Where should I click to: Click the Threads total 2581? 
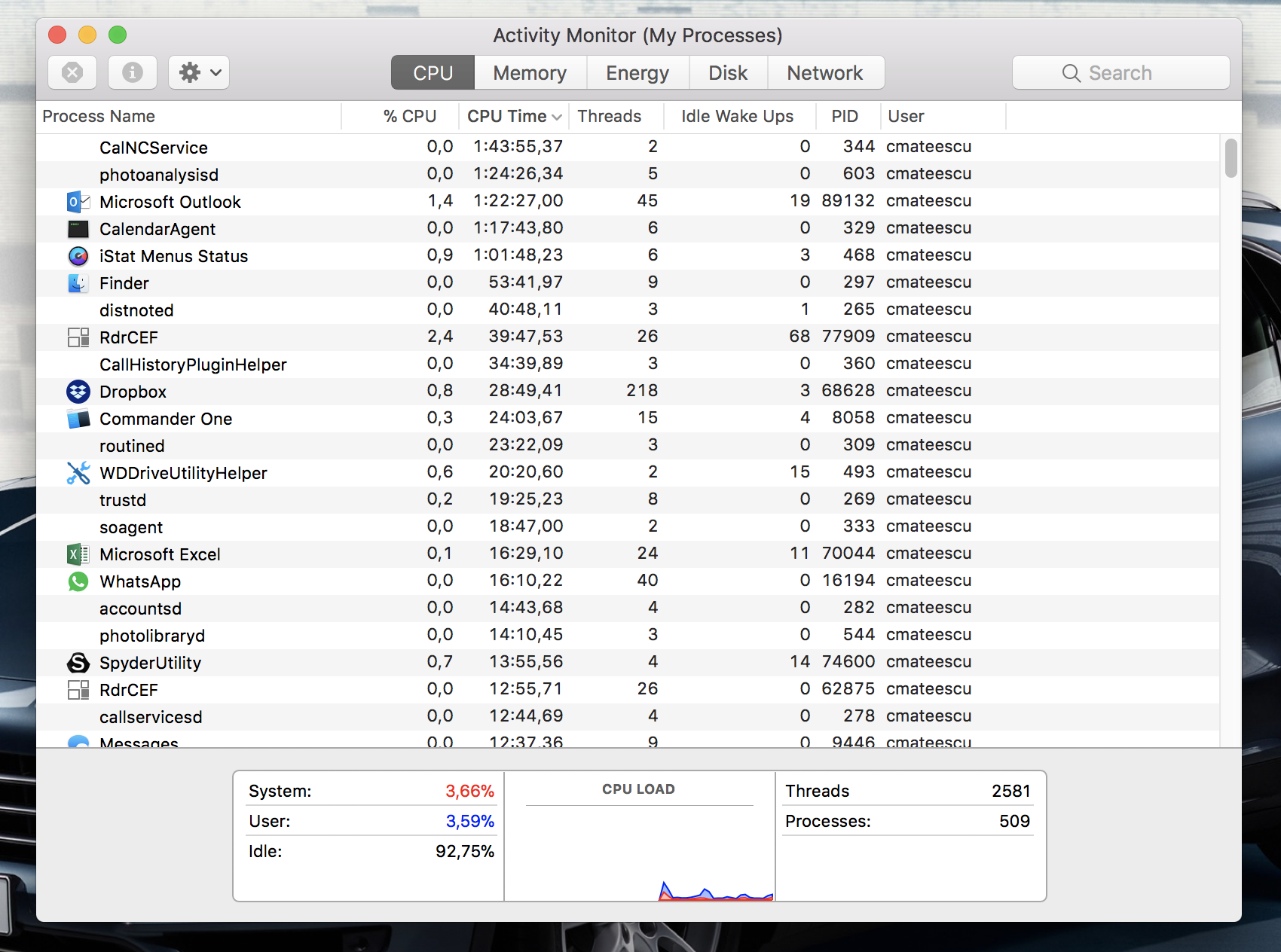pos(1011,791)
